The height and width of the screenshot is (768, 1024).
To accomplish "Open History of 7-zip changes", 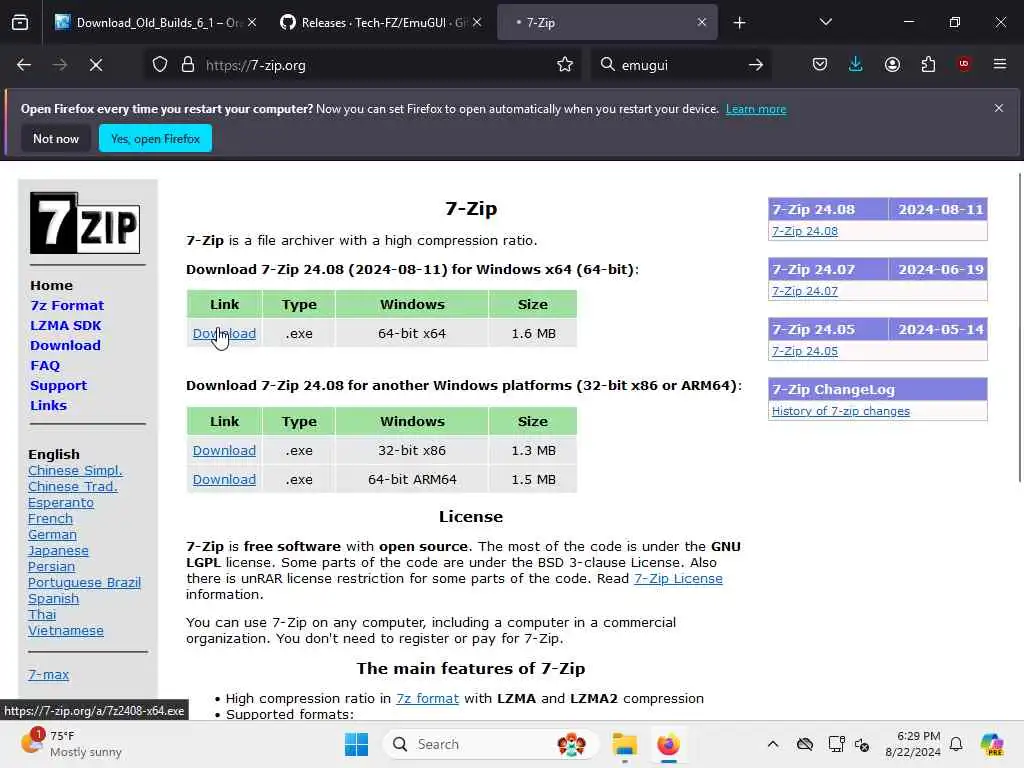I will coord(840,411).
